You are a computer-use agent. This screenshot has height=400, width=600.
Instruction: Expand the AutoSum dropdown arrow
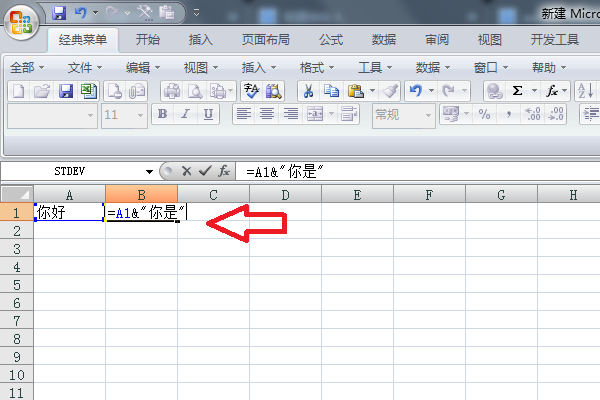(x=535, y=91)
